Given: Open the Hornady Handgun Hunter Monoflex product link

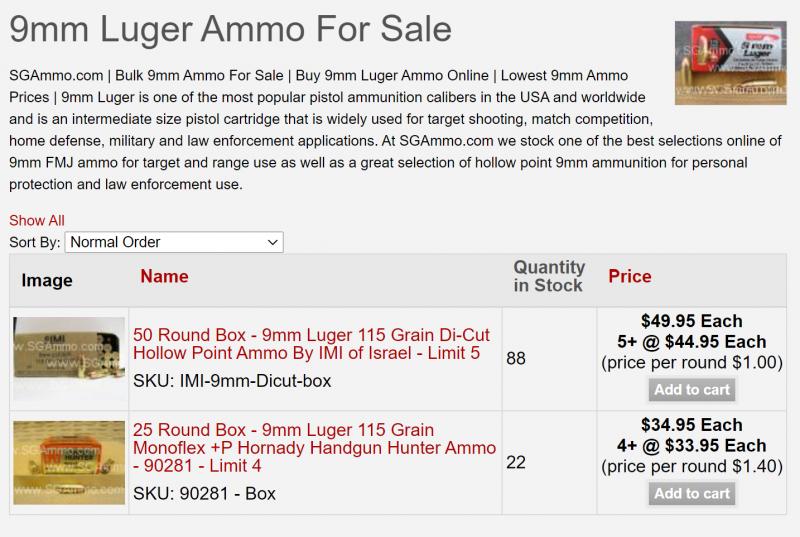Looking at the screenshot, I should [x=314, y=448].
